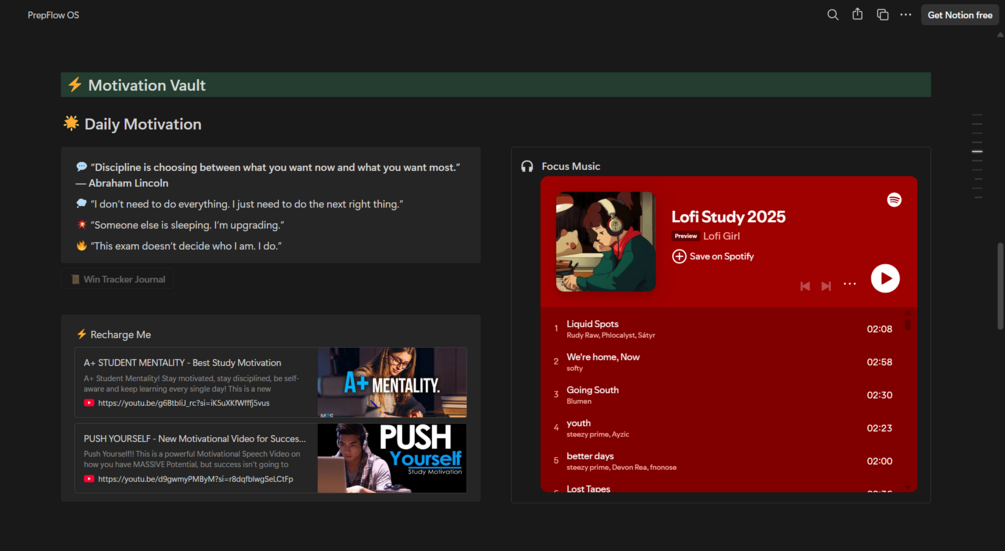Click the lightning icon beside Motivation Vault
The width and height of the screenshot is (1005, 551).
pyautogui.click(x=75, y=85)
